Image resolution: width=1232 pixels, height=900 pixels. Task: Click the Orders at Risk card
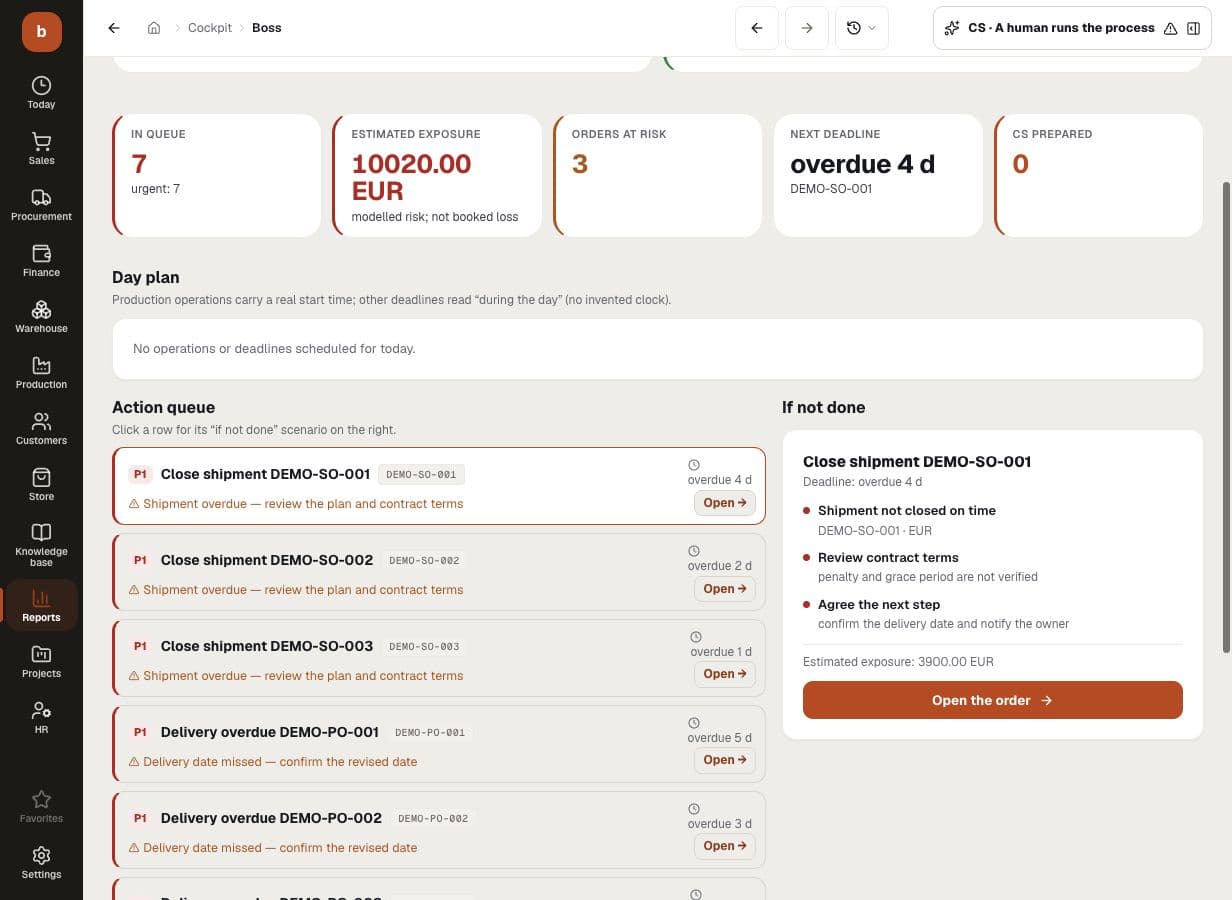click(657, 175)
